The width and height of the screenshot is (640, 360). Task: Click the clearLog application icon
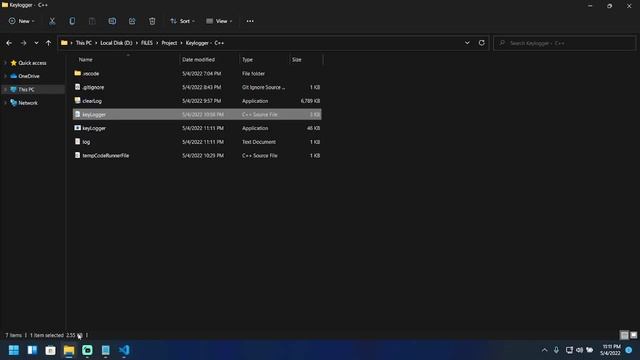click(x=78, y=100)
